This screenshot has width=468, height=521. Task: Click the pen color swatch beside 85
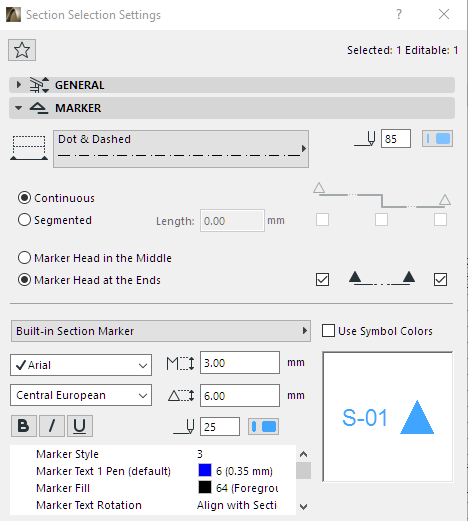click(437, 139)
